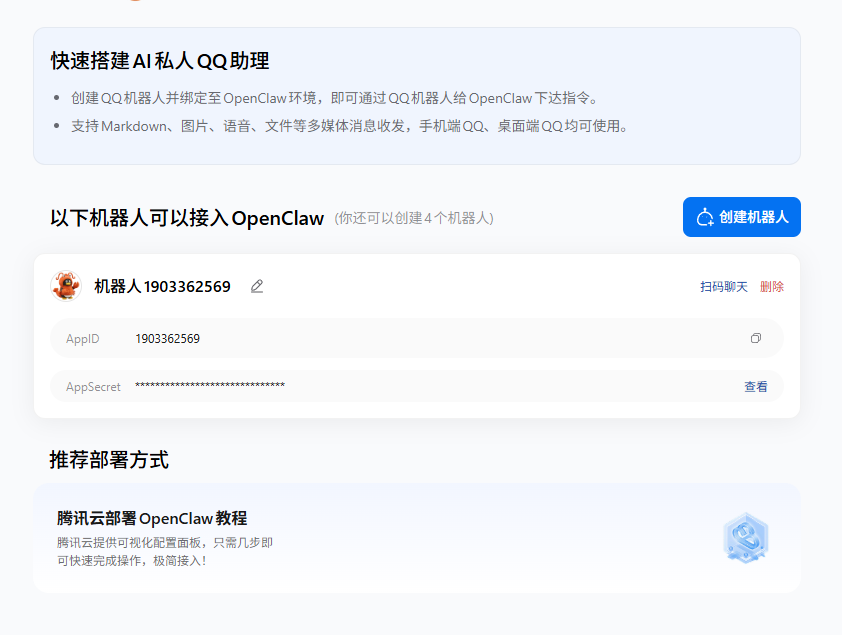Copy the AppID value icon
The height and width of the screenshot is (635, 842).
point(756,338)
